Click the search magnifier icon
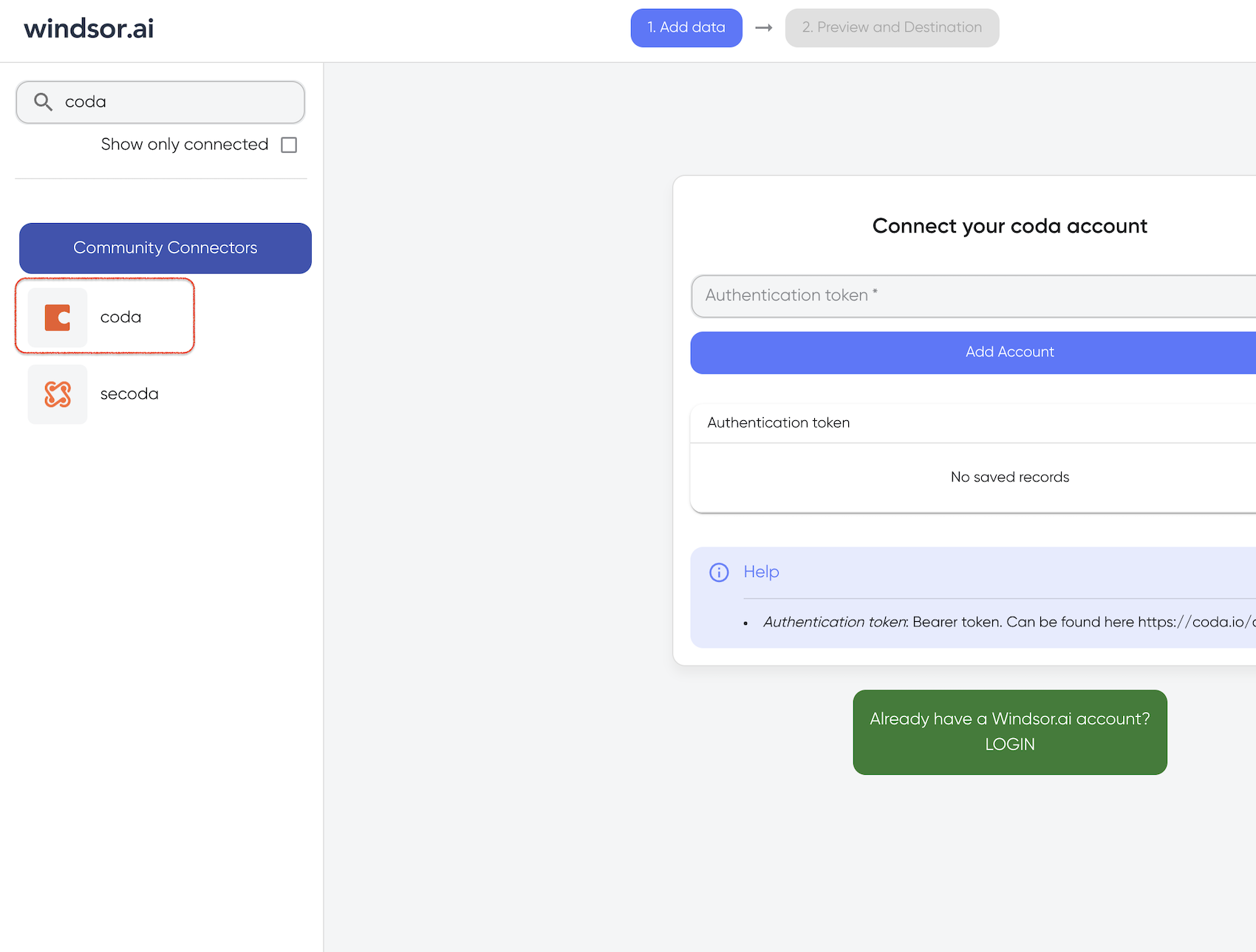The width and height of the screenshot is (1256, 952). pos(44,102)
